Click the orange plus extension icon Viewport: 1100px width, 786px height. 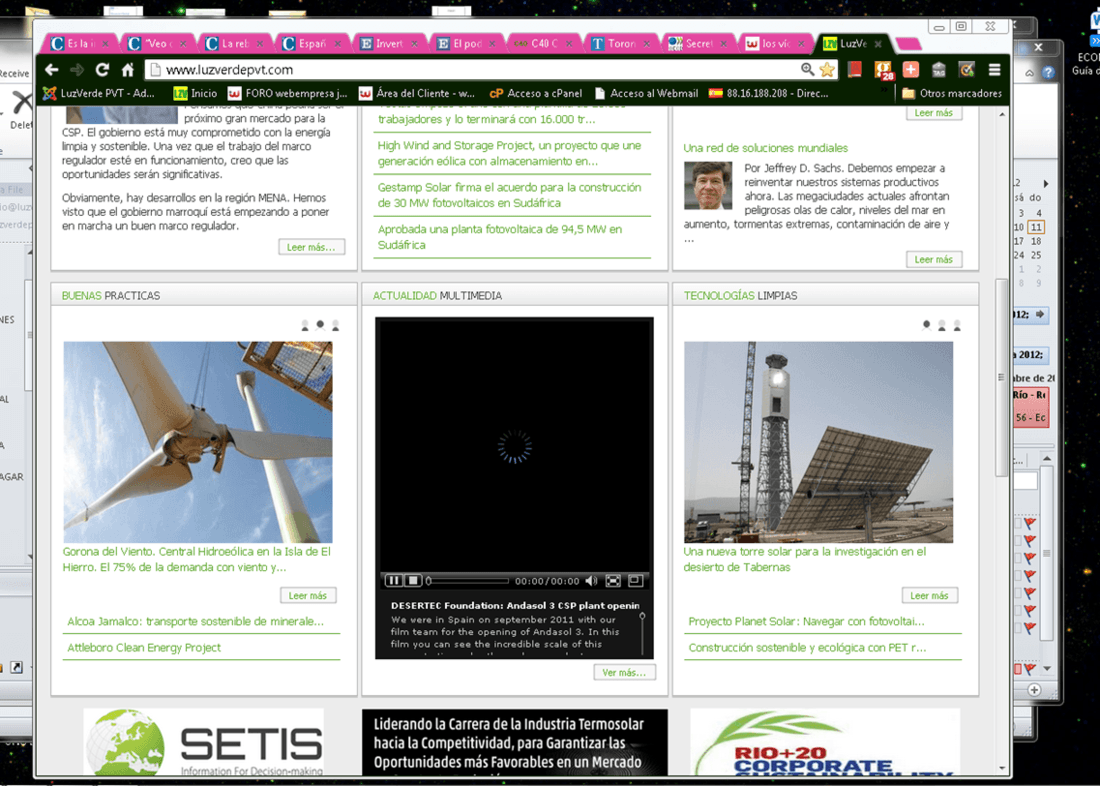[x=911, y=69]
